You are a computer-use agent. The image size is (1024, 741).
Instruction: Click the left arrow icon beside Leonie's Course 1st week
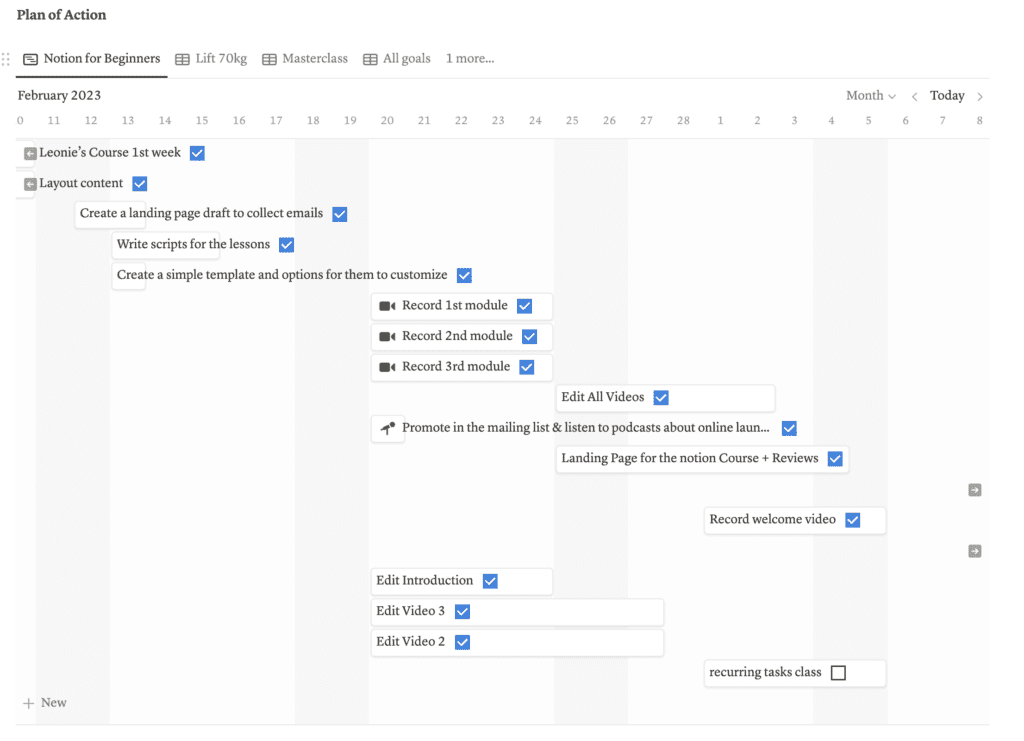(x=30, y=153)
